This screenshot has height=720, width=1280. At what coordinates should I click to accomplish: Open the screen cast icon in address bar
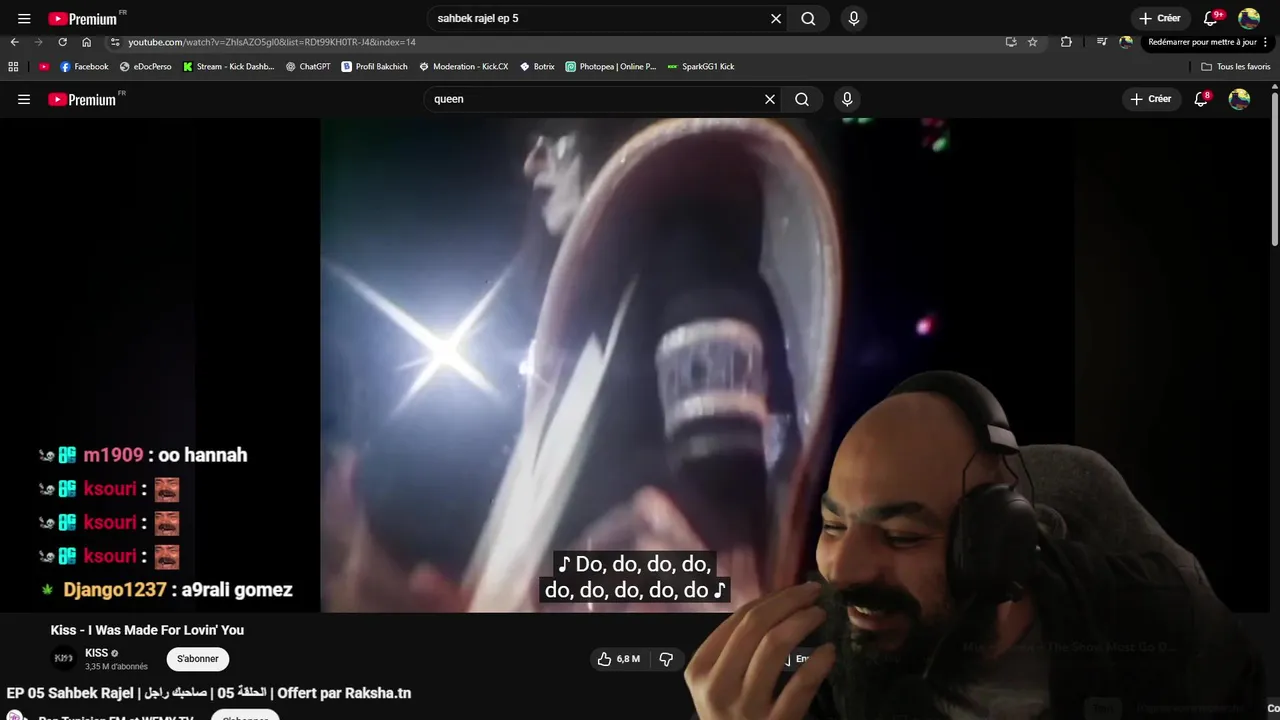[1011, 42]
